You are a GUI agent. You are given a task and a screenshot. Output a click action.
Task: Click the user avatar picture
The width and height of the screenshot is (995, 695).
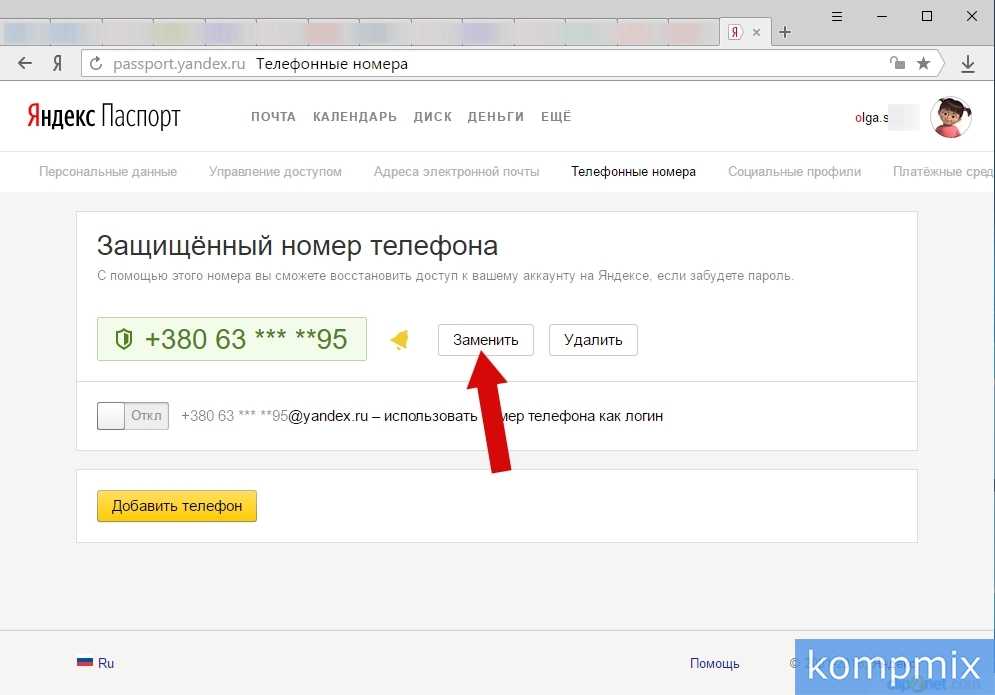pyautogui.click(x=950, y=117)
